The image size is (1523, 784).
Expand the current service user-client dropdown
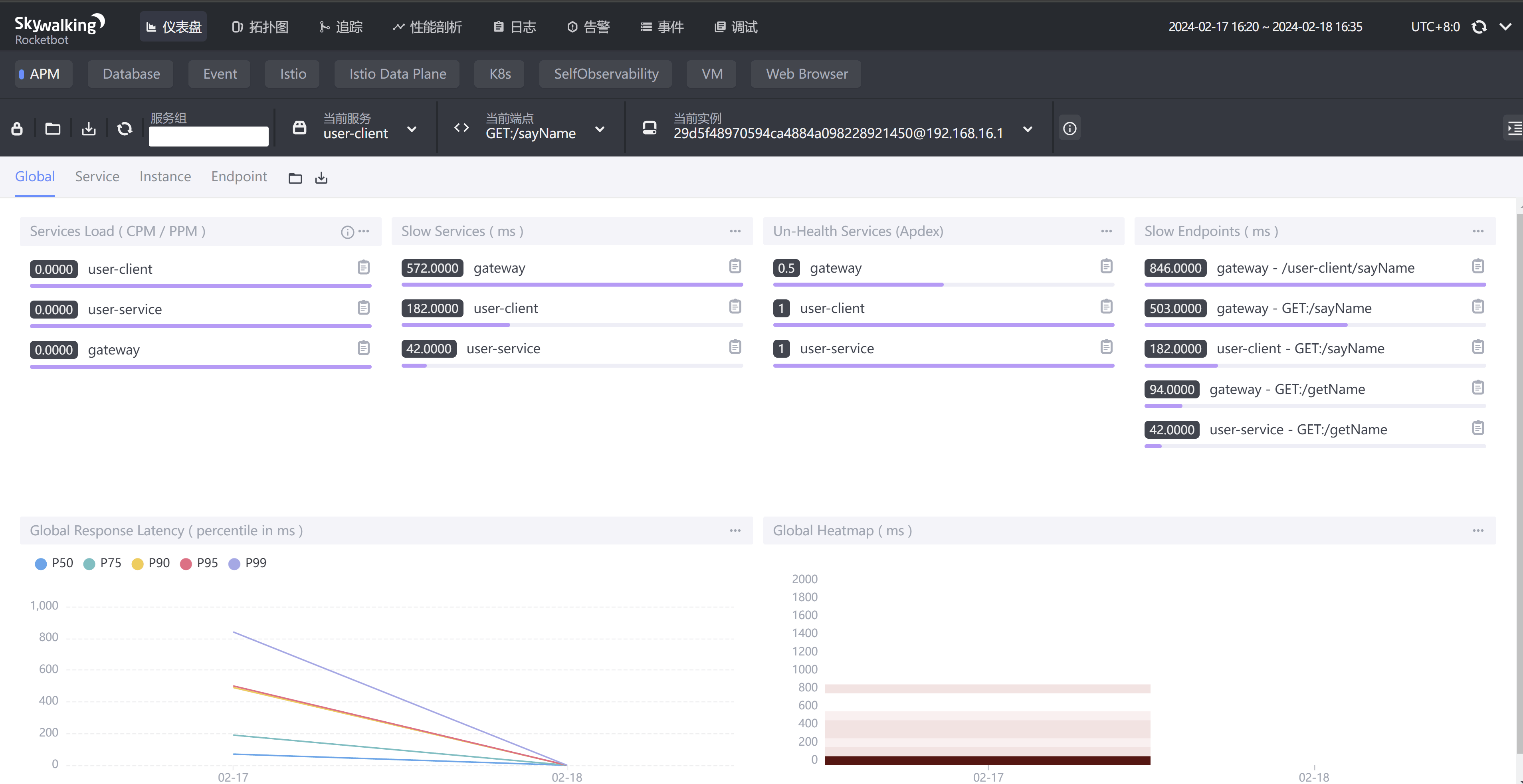[x=412, y=129]
